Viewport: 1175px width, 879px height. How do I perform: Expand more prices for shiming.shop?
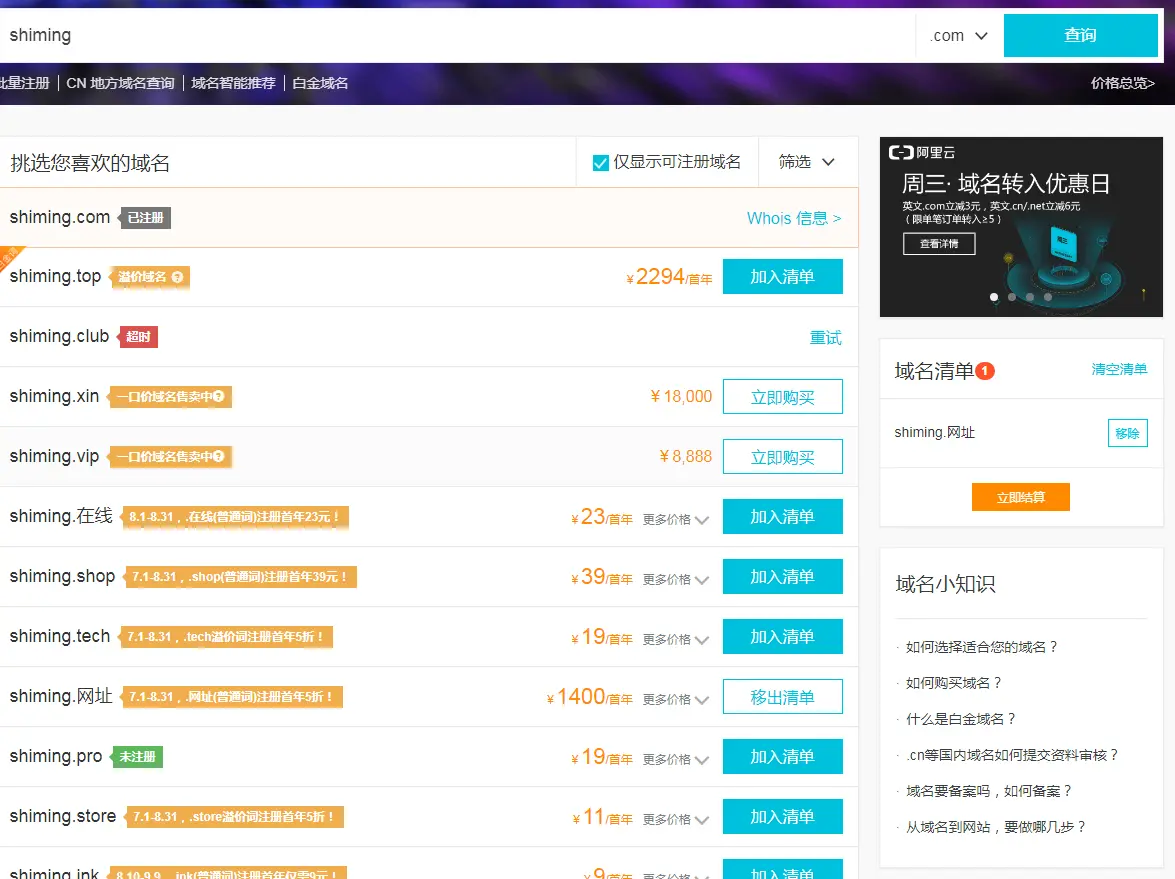tap(675, 579)
